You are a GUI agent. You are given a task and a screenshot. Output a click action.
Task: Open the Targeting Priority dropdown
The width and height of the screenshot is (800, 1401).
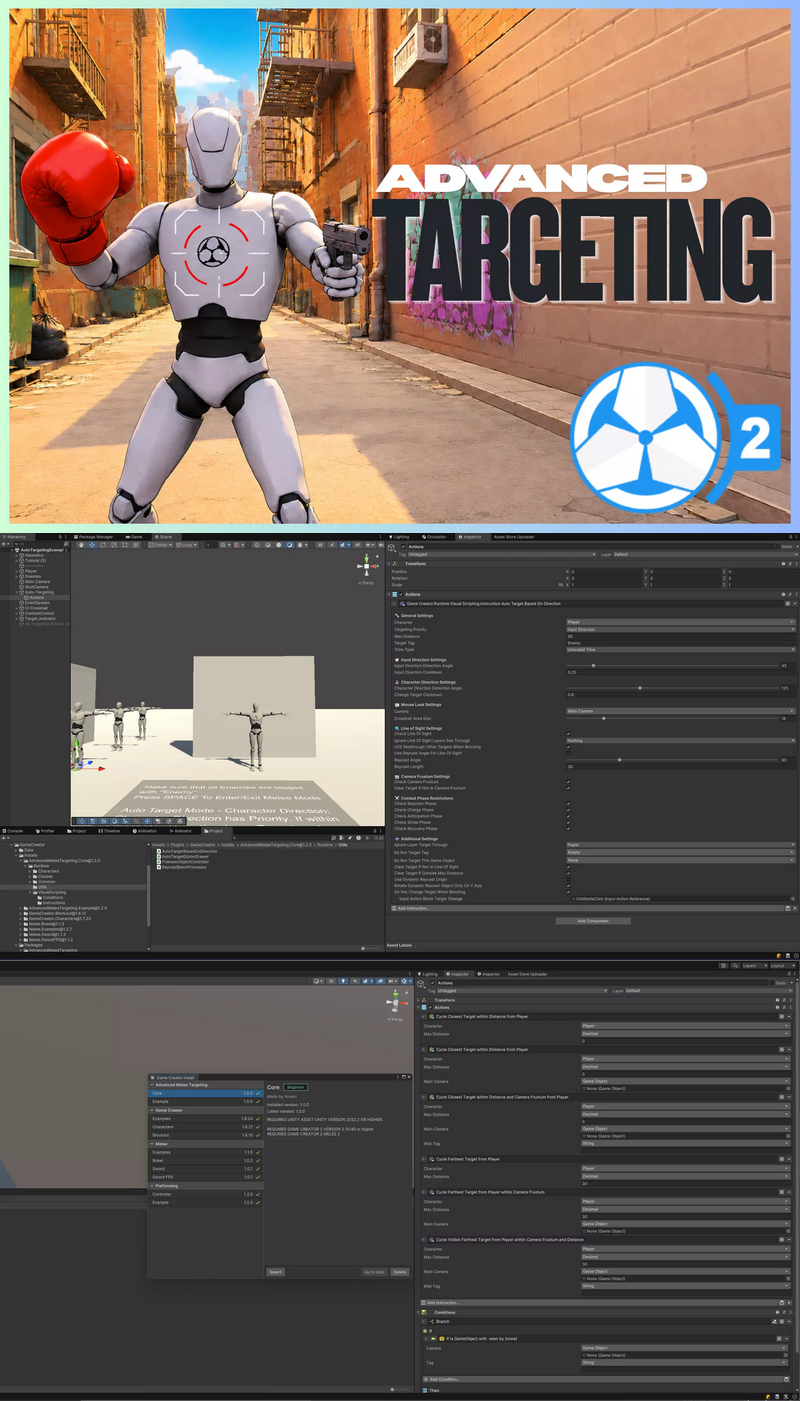681,629
